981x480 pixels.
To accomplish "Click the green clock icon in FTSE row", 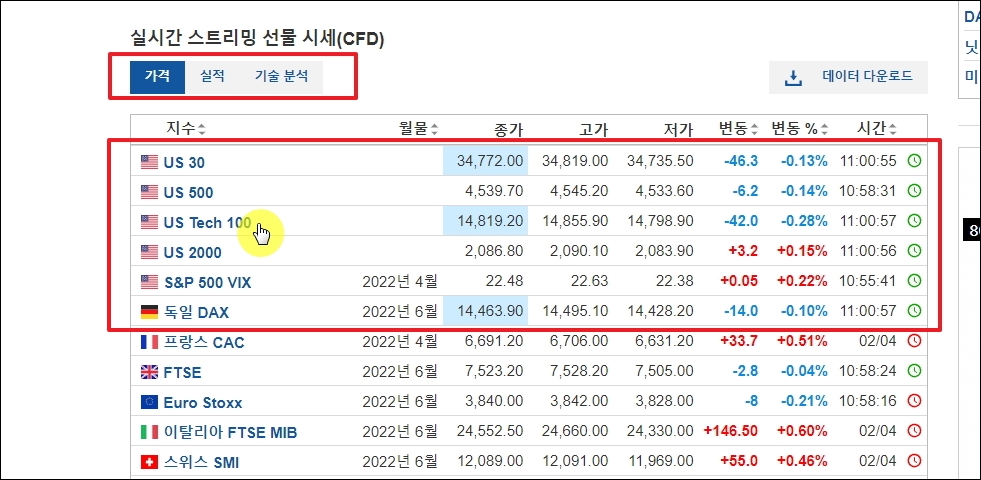I will coord(914,371).
